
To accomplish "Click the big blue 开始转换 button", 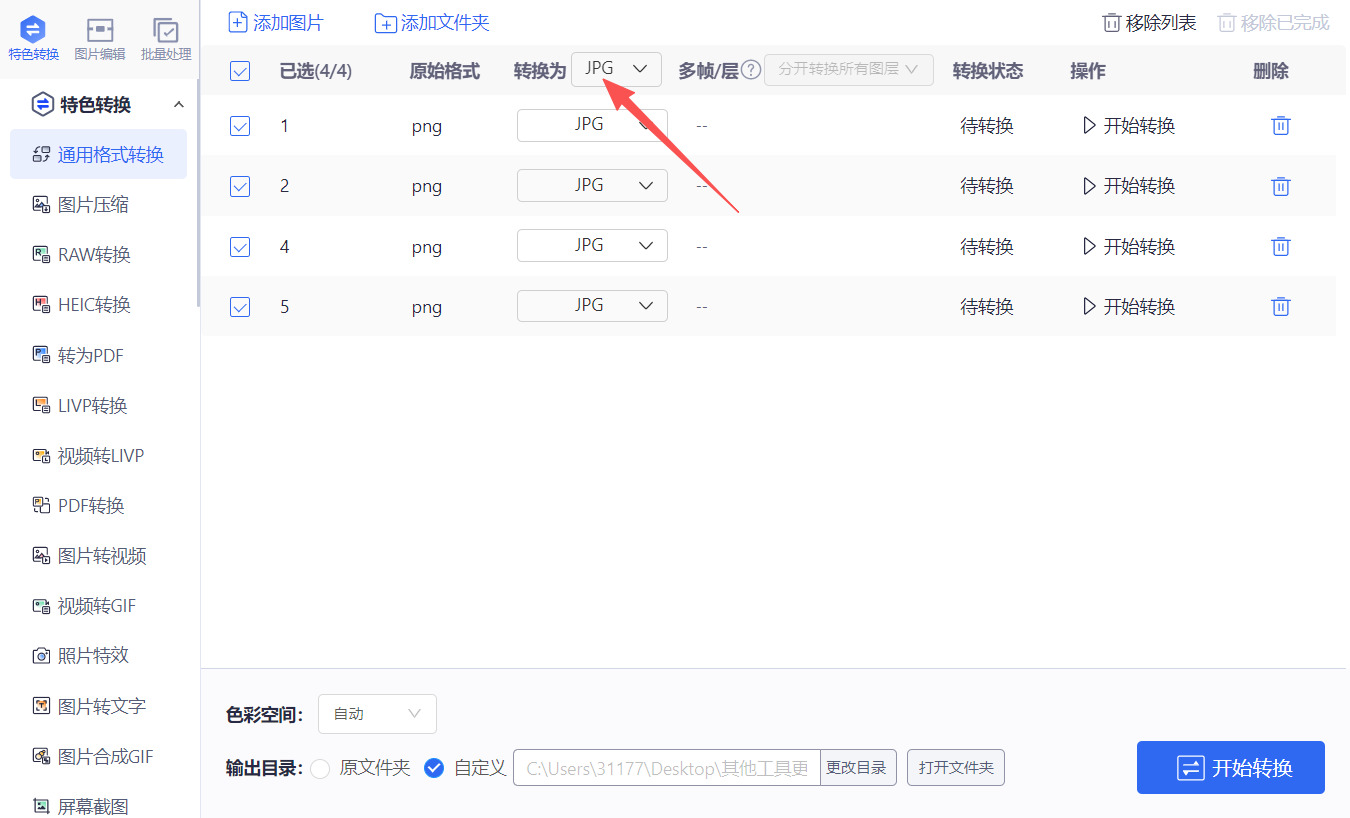I will (1231, 768).
